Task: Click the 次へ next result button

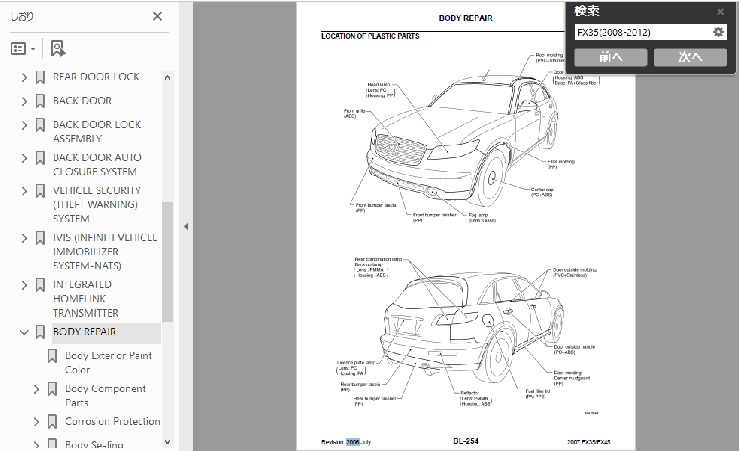Action: 690,58
